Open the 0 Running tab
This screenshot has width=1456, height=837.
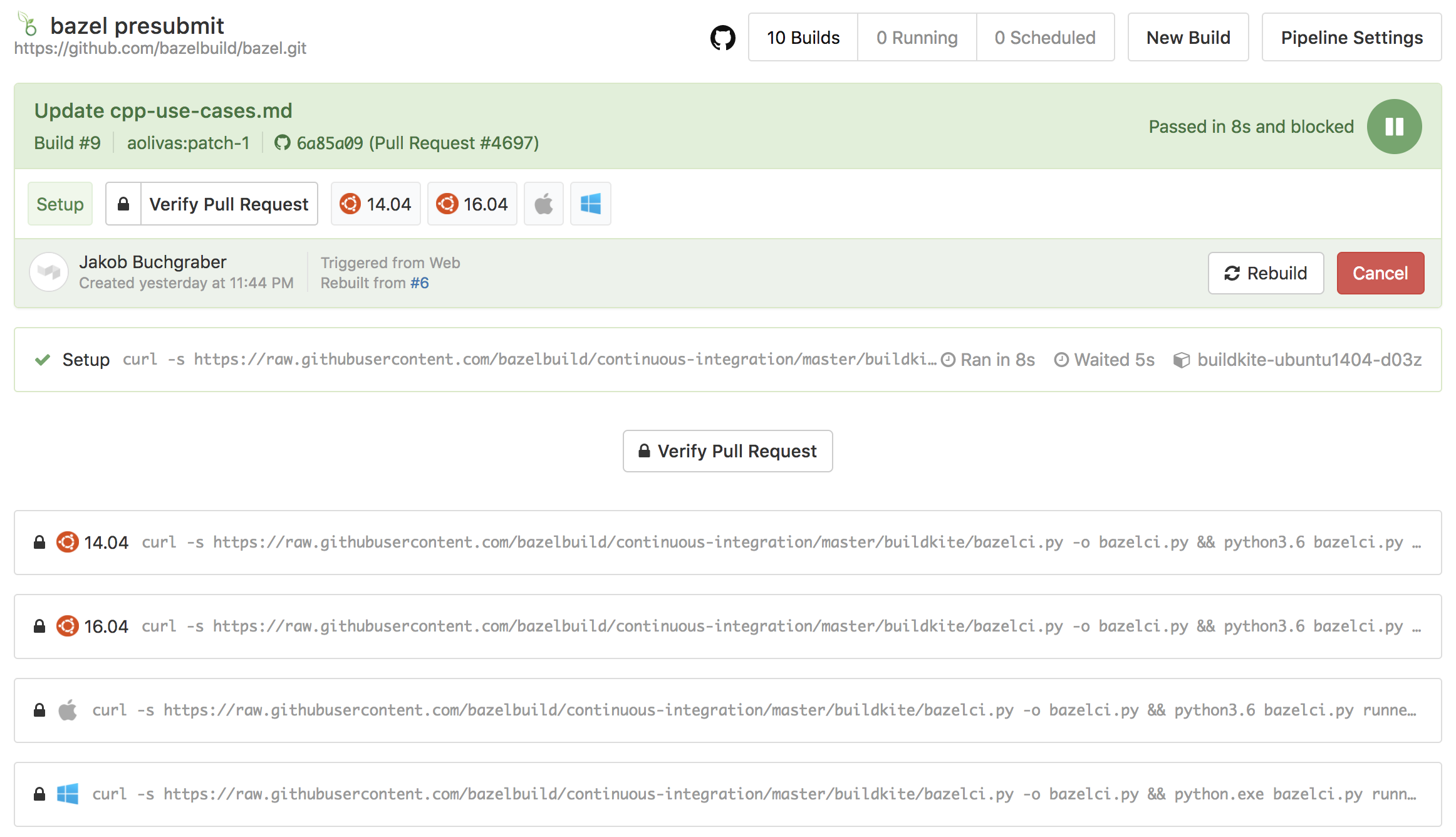[917, 38]
